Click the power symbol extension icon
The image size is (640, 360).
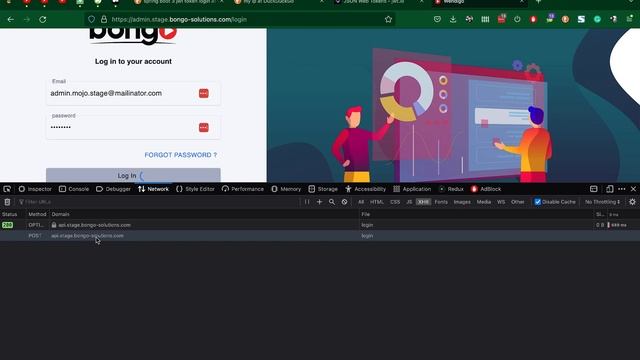pyautogui.click(x=517, y=19)
